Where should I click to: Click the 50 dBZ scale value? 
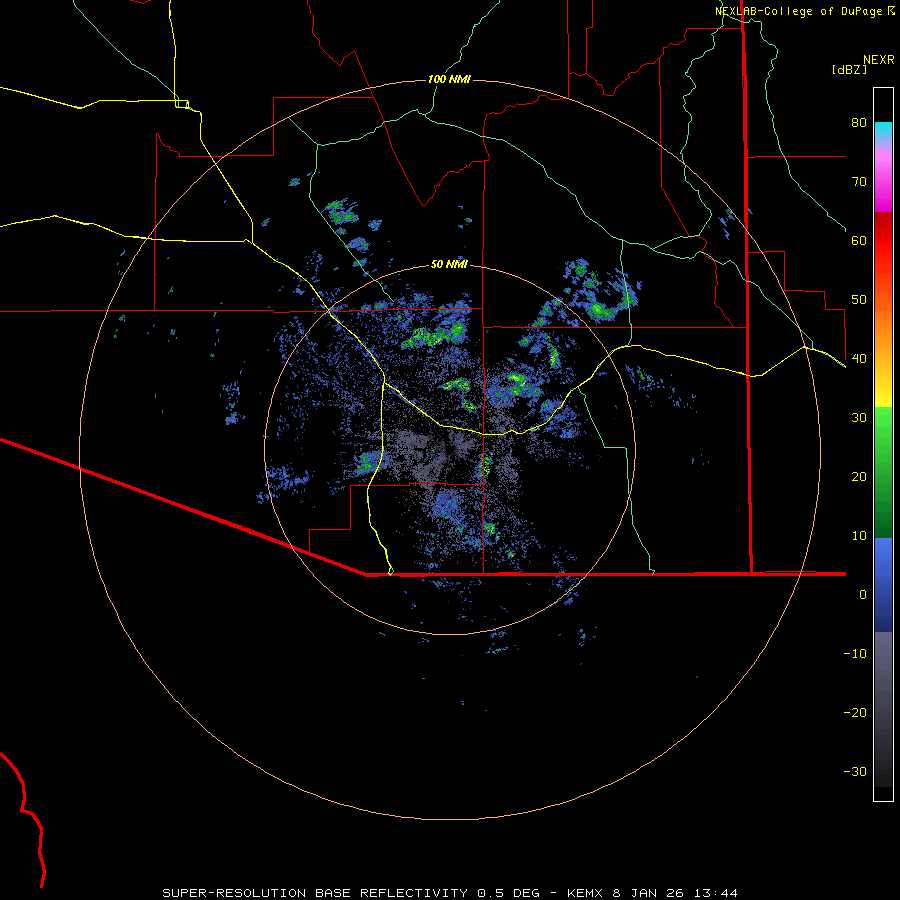tap(859, 300)
